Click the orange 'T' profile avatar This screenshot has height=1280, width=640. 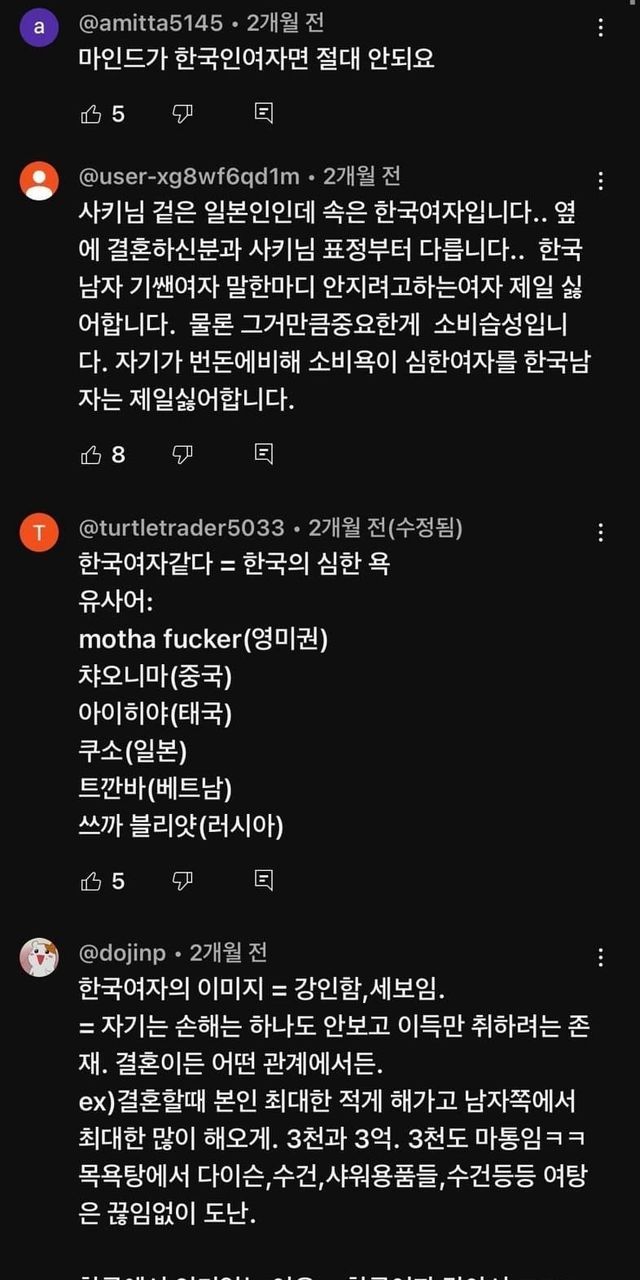(x=39, y=533)
